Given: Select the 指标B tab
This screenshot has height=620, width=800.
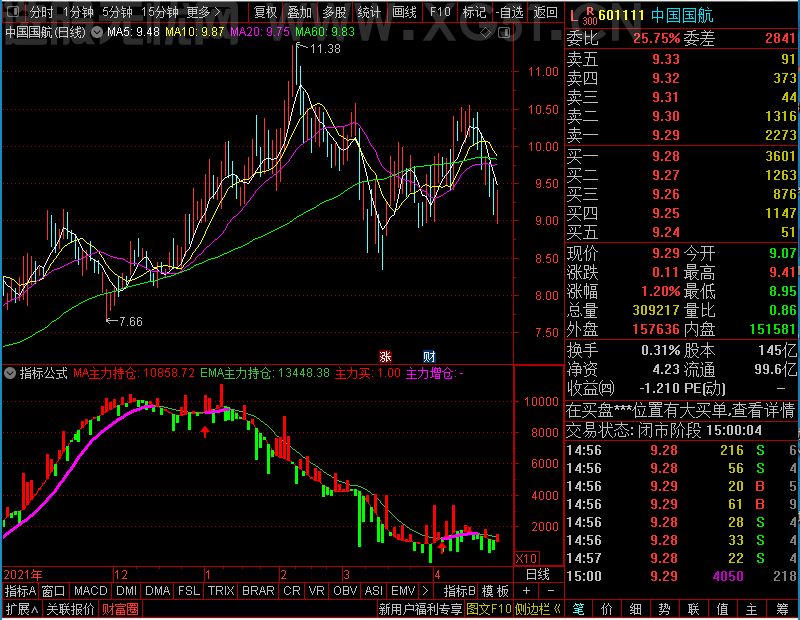Looking at the screenshot, I should [x=459, y=591].
